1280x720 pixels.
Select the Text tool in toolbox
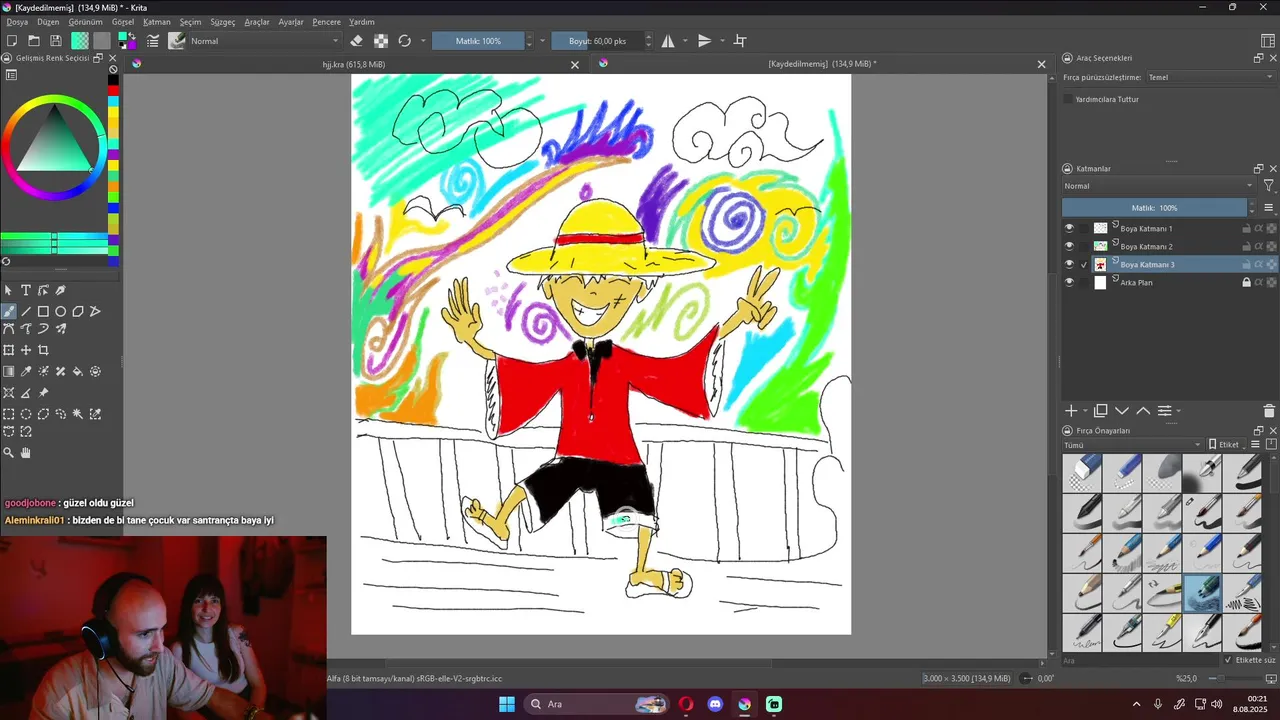(26, 290)
